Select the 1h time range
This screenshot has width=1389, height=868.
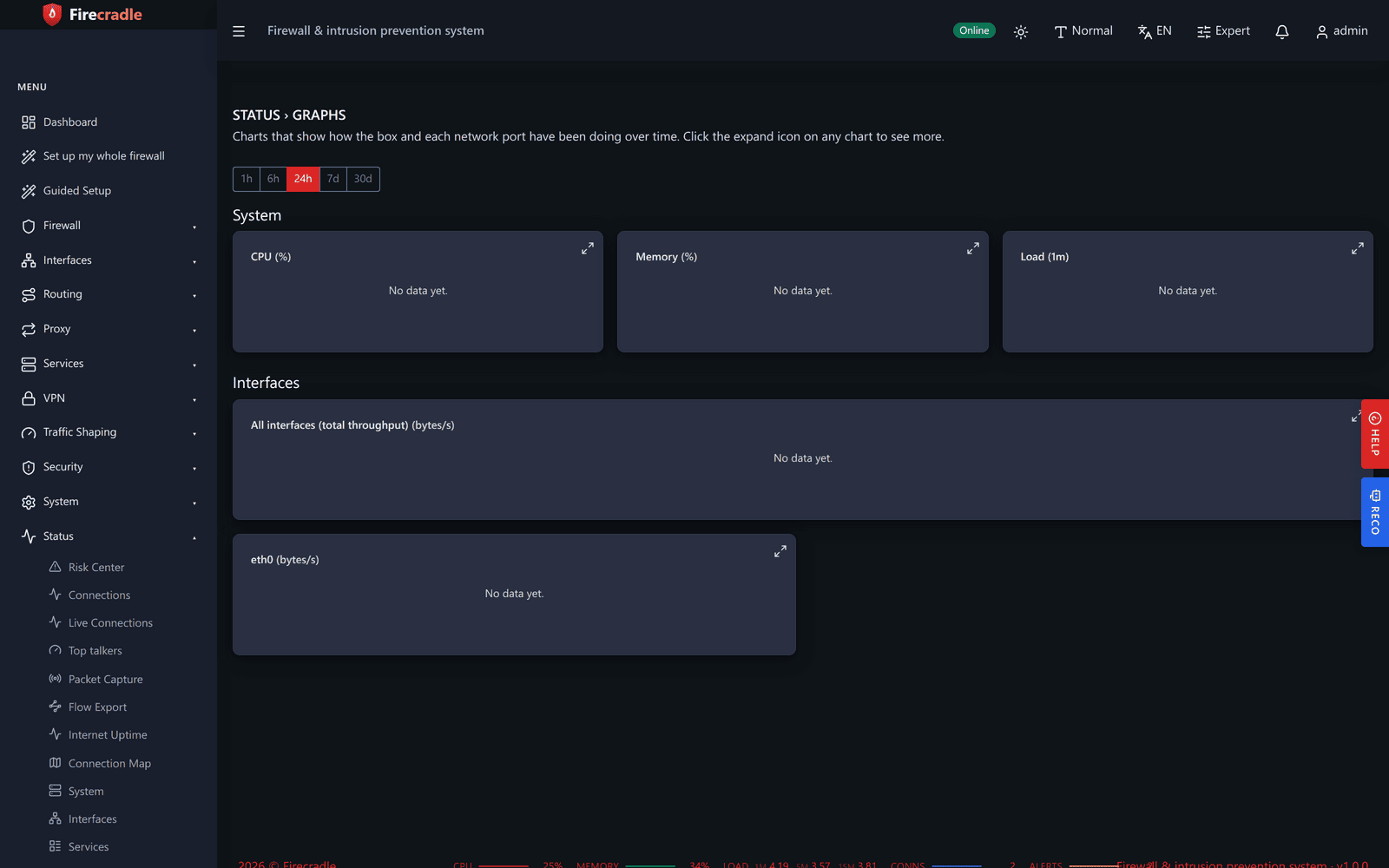[x=247, y=179]
